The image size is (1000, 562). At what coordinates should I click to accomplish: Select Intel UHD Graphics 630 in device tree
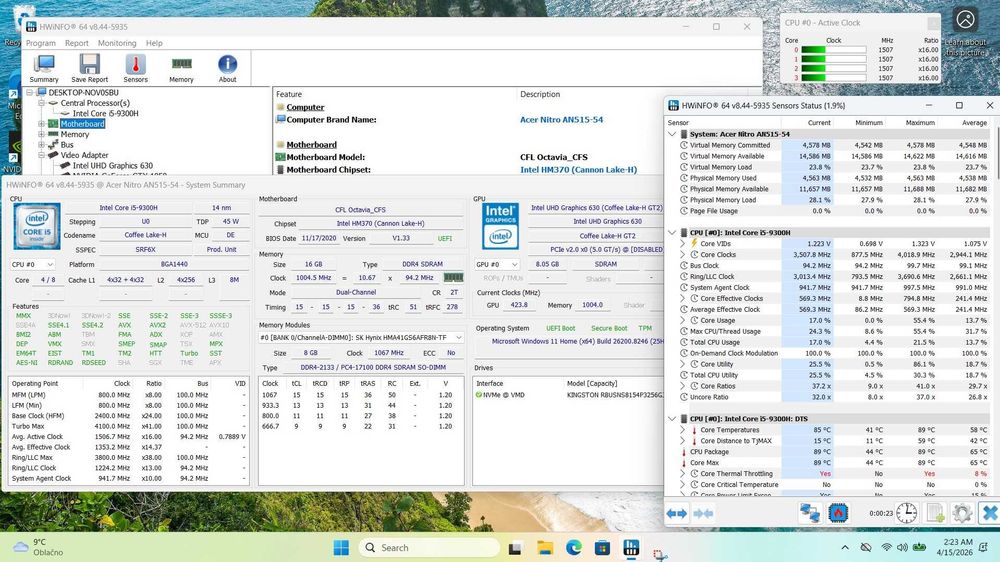click(x=112, y=165)
